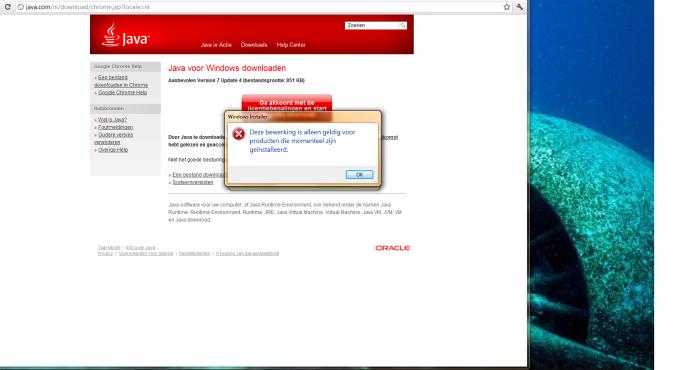
Task: Open the Foutmeldingen link
Action: 115,127
